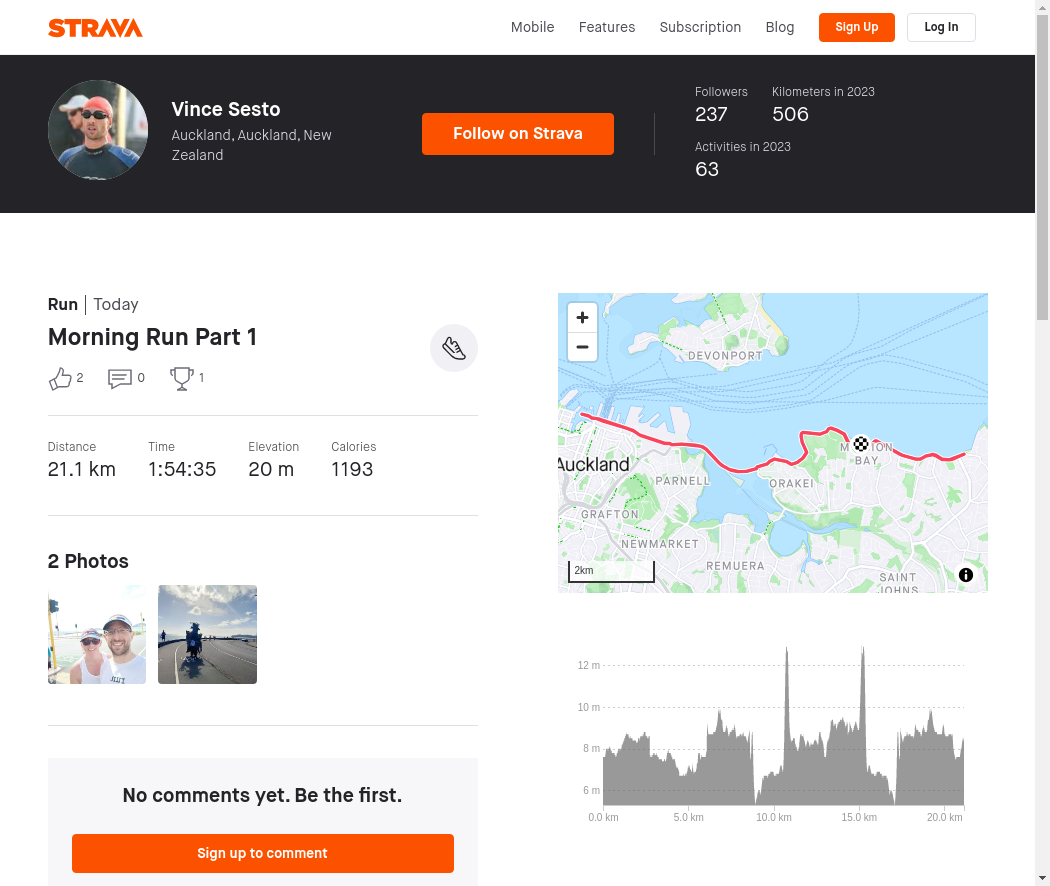Click the Strava logo
Image resolution: width=1050 pixels, height=886 pixels.
pyautogui.click(x=95, y=28)
